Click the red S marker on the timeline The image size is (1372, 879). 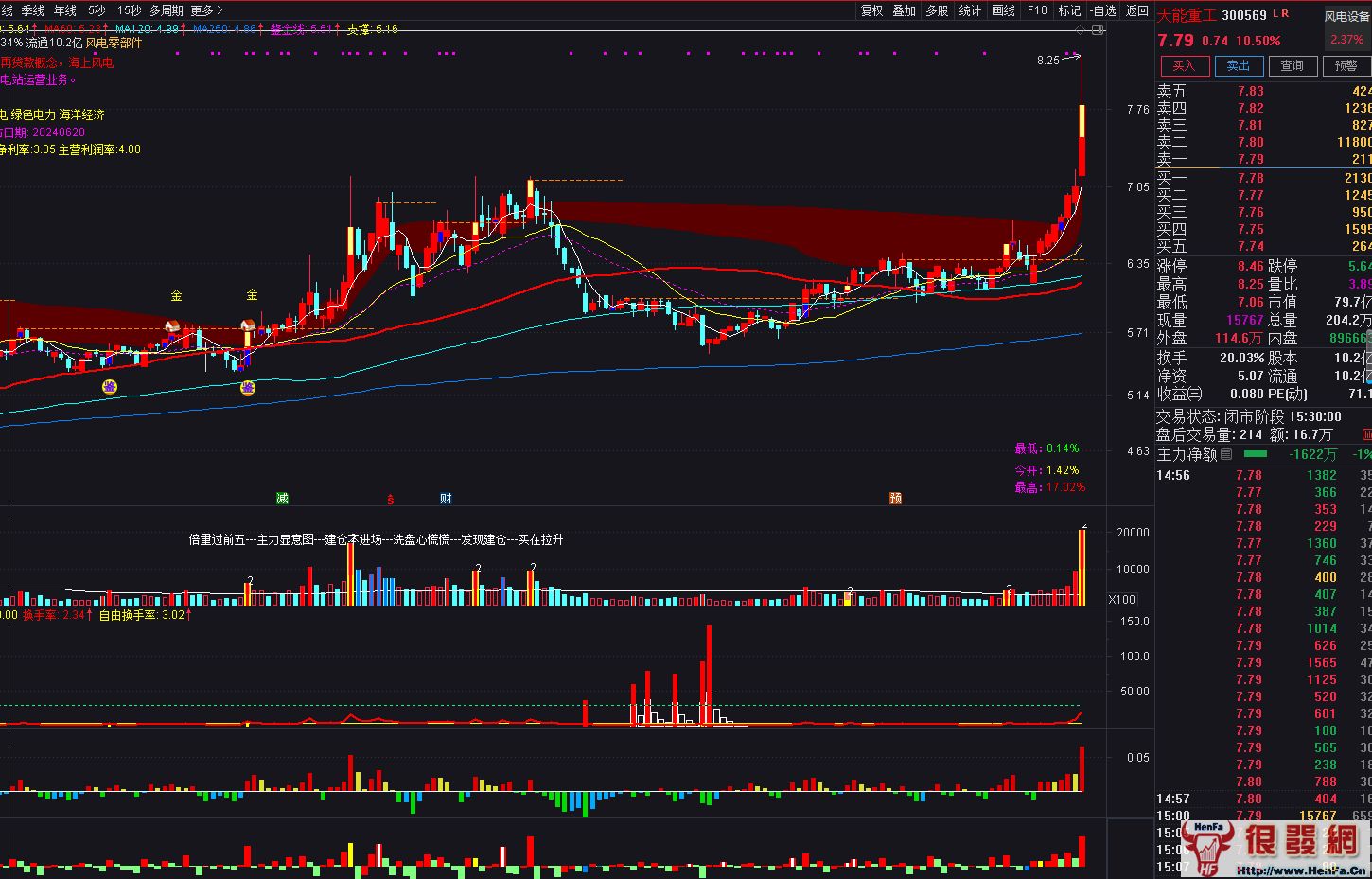(x=390, y=499)
